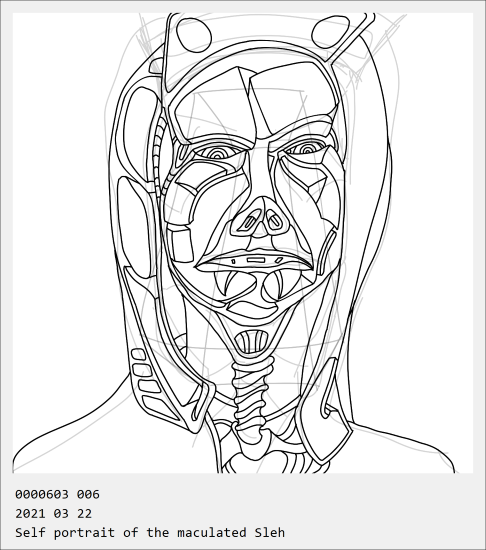Screen dimensions: 486x550
Task: Click the portrait's right concentric-ring eye
Action: pyautogui.click(x=308, y=148)
